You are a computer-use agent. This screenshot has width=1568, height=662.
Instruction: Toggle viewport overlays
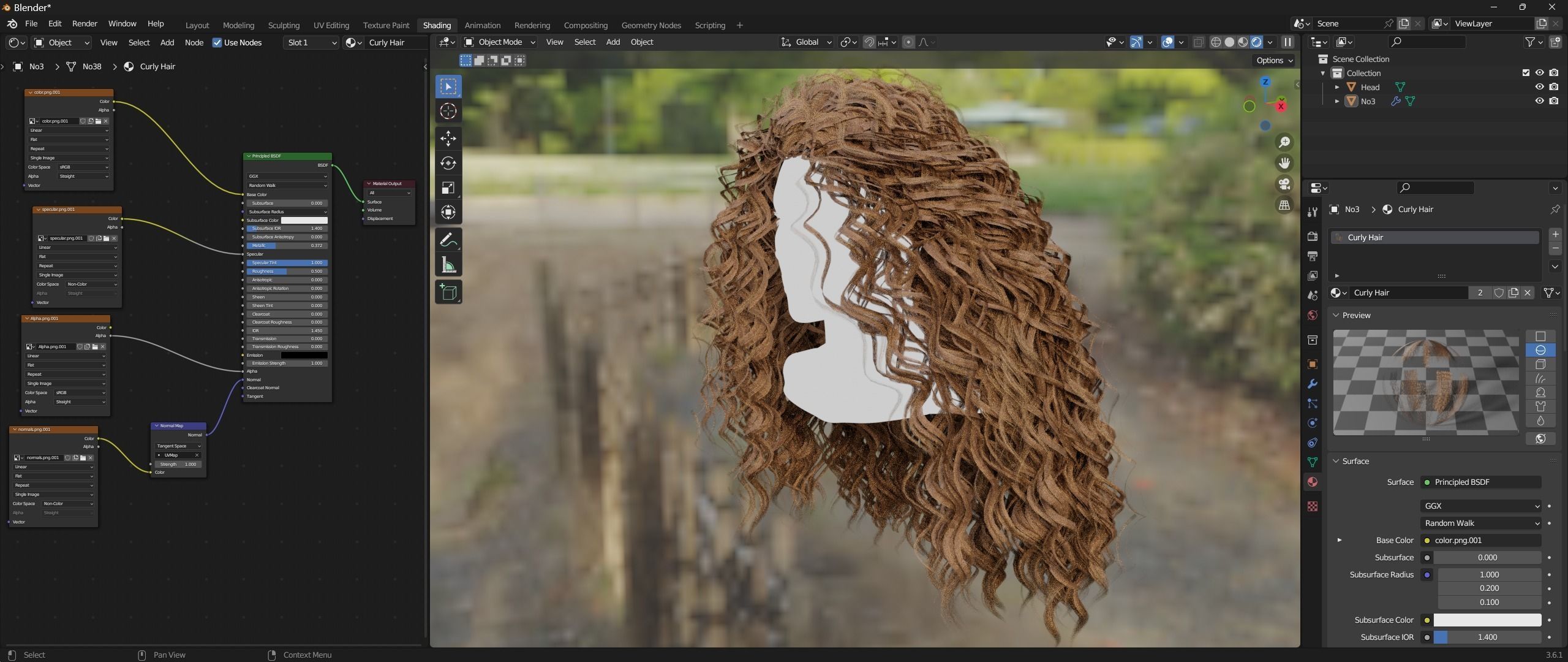[1168, 42]
